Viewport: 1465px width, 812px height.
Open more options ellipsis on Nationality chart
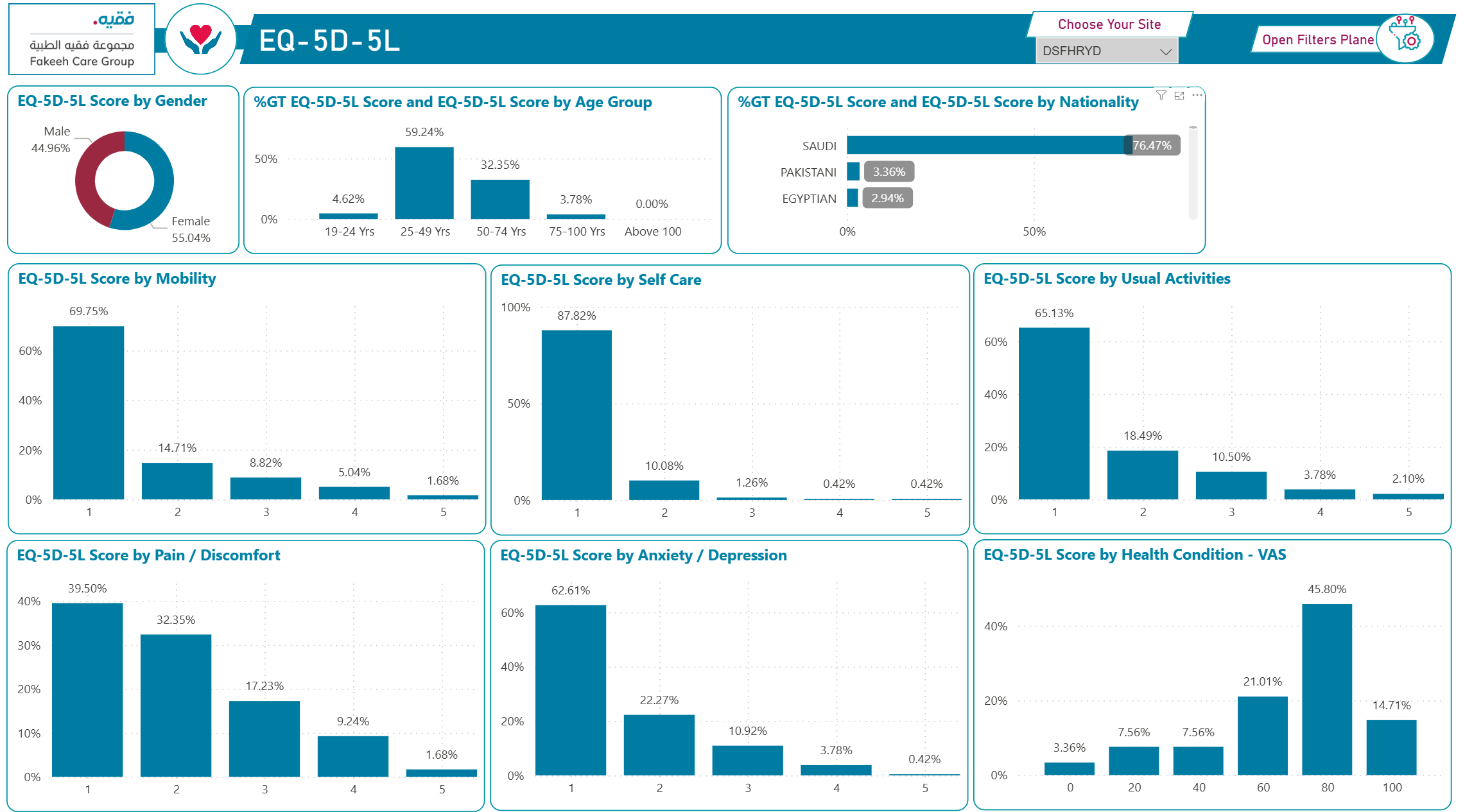coord(1197,95)
